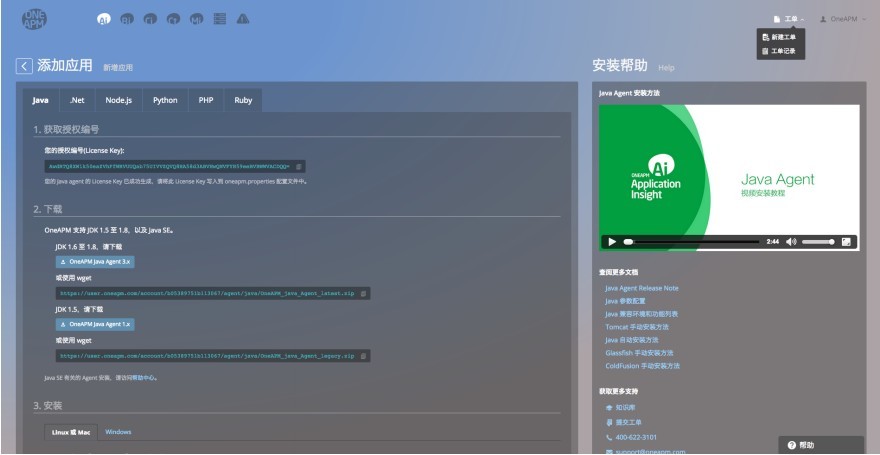Choose 新建工单 from the dropdown
This screenshot has width=880, height=455.
[x=781, y=37]
